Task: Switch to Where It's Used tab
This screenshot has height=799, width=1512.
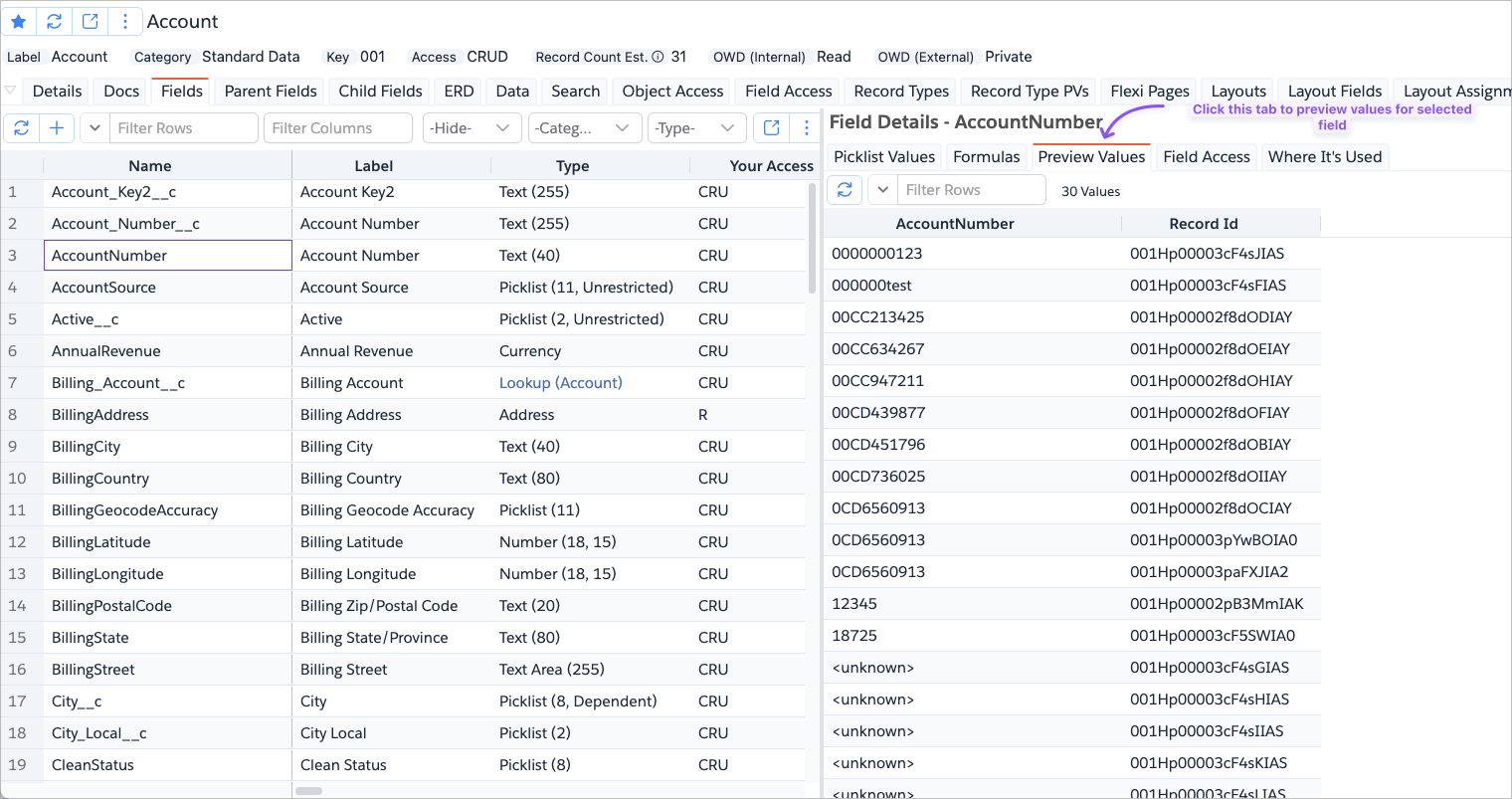Action: 1324,156
